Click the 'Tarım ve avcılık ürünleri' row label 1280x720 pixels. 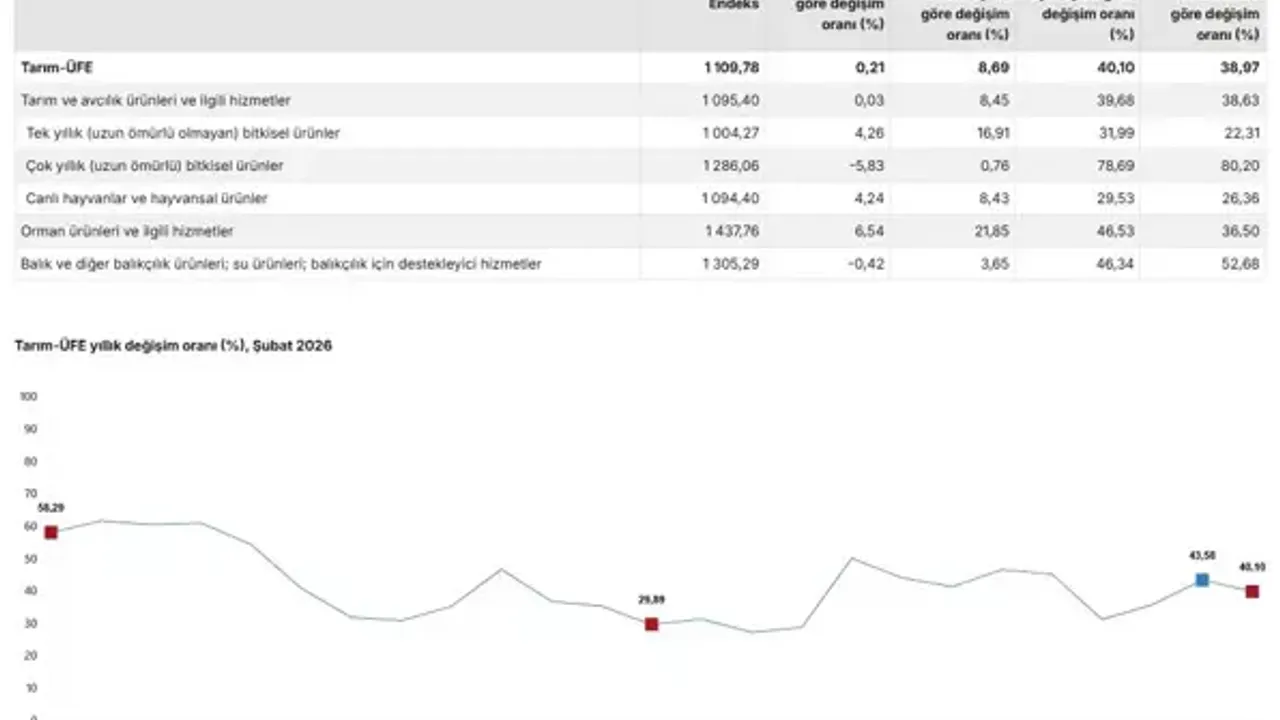(x=156, y=100)
